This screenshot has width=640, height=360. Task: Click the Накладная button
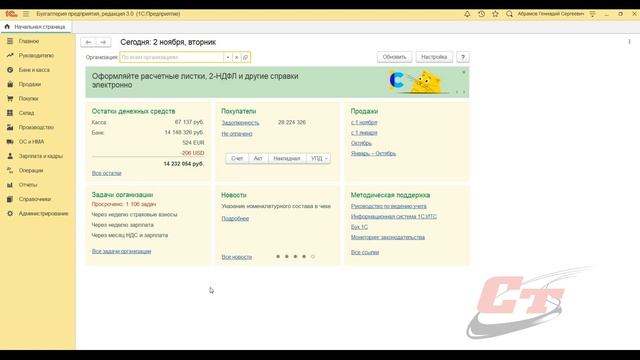point(287,158)
